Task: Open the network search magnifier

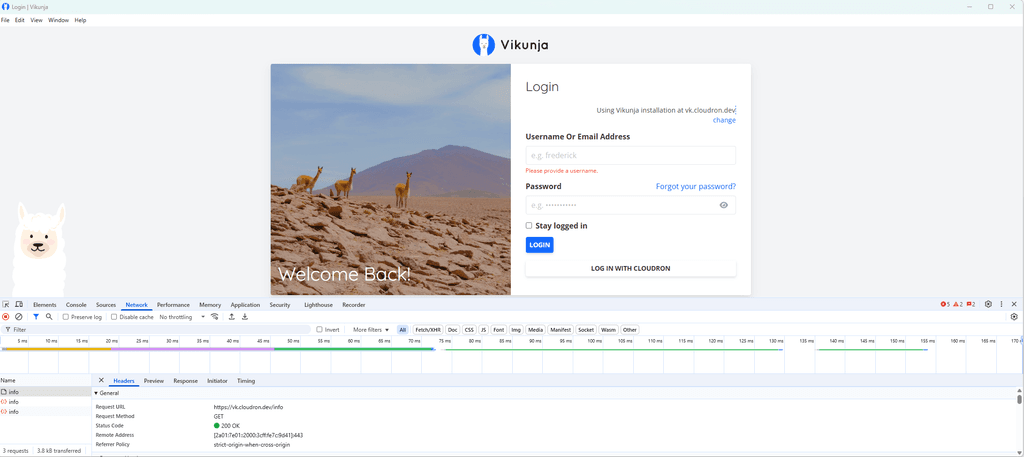Action: click(x=49, y=317)
